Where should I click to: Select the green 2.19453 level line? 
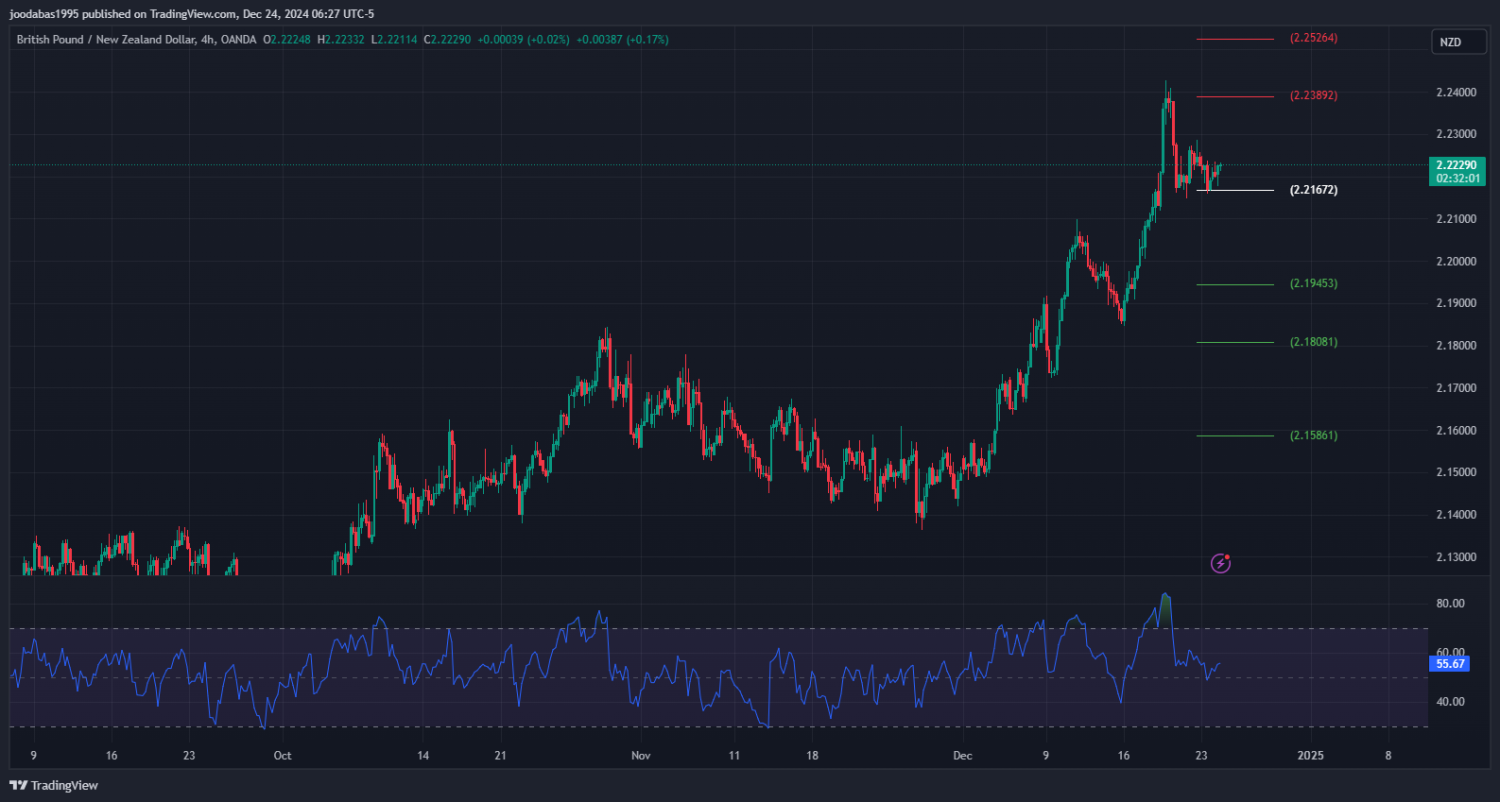pyautogui.click(x=1235, y=284)
